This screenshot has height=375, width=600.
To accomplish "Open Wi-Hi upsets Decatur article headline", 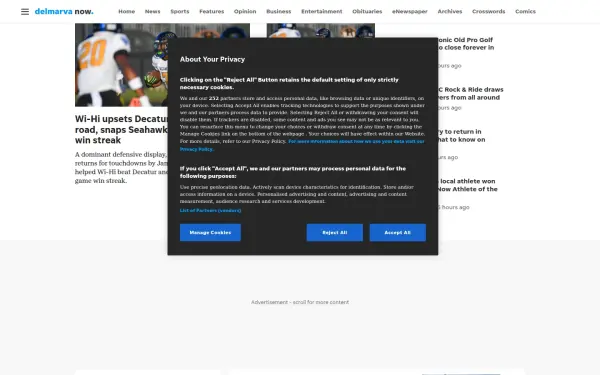I will [x=121, y=129].
